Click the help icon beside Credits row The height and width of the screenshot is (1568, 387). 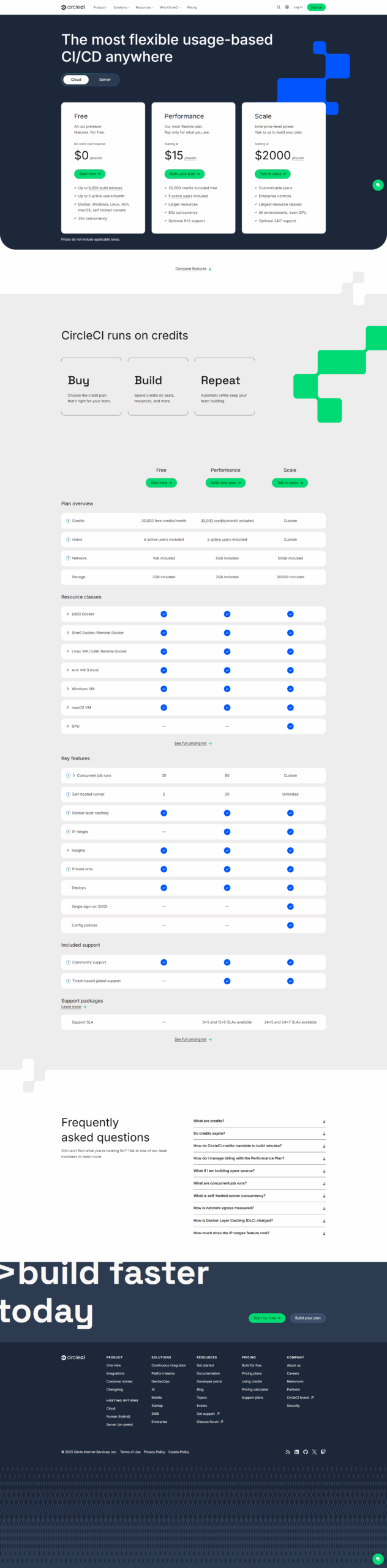coord(68,521)
